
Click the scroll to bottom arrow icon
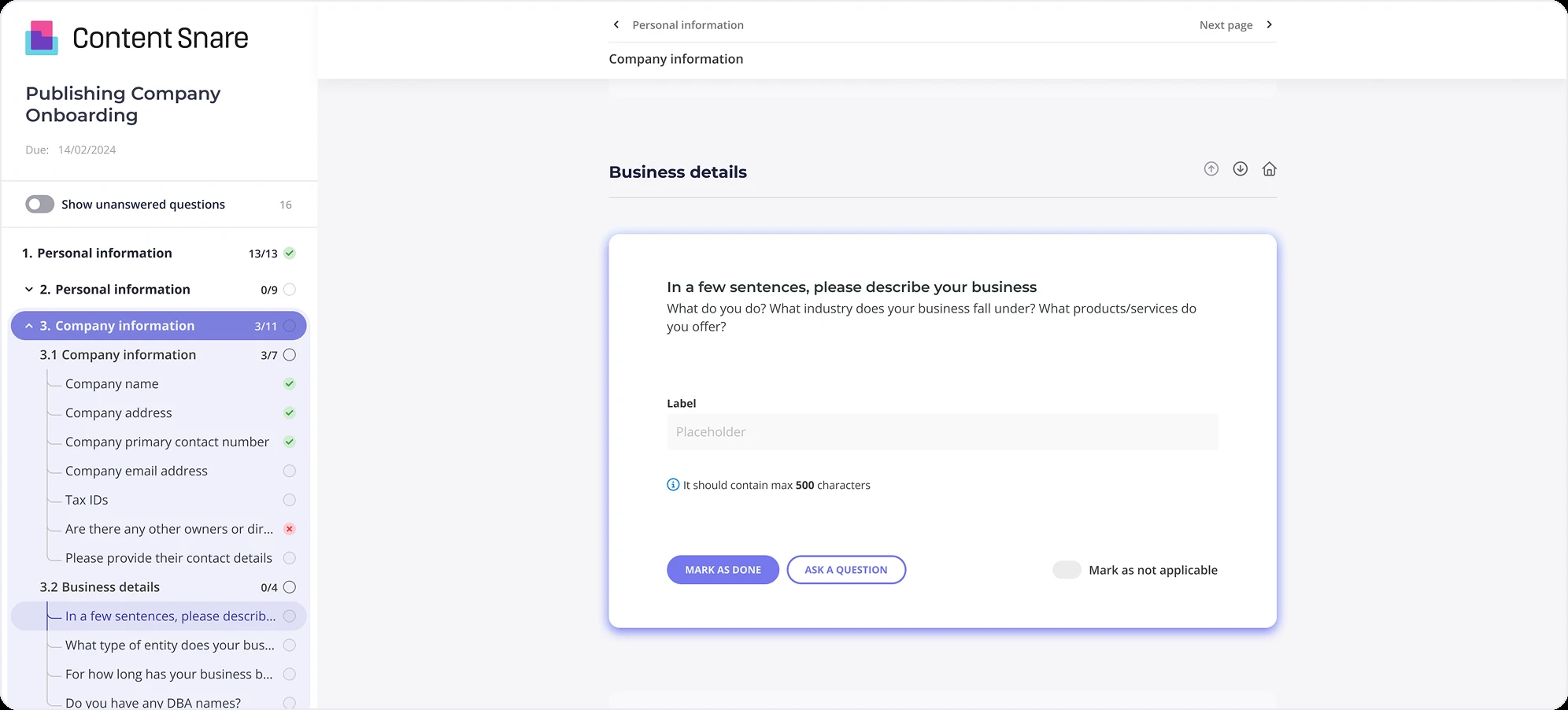click(1240, 168)
